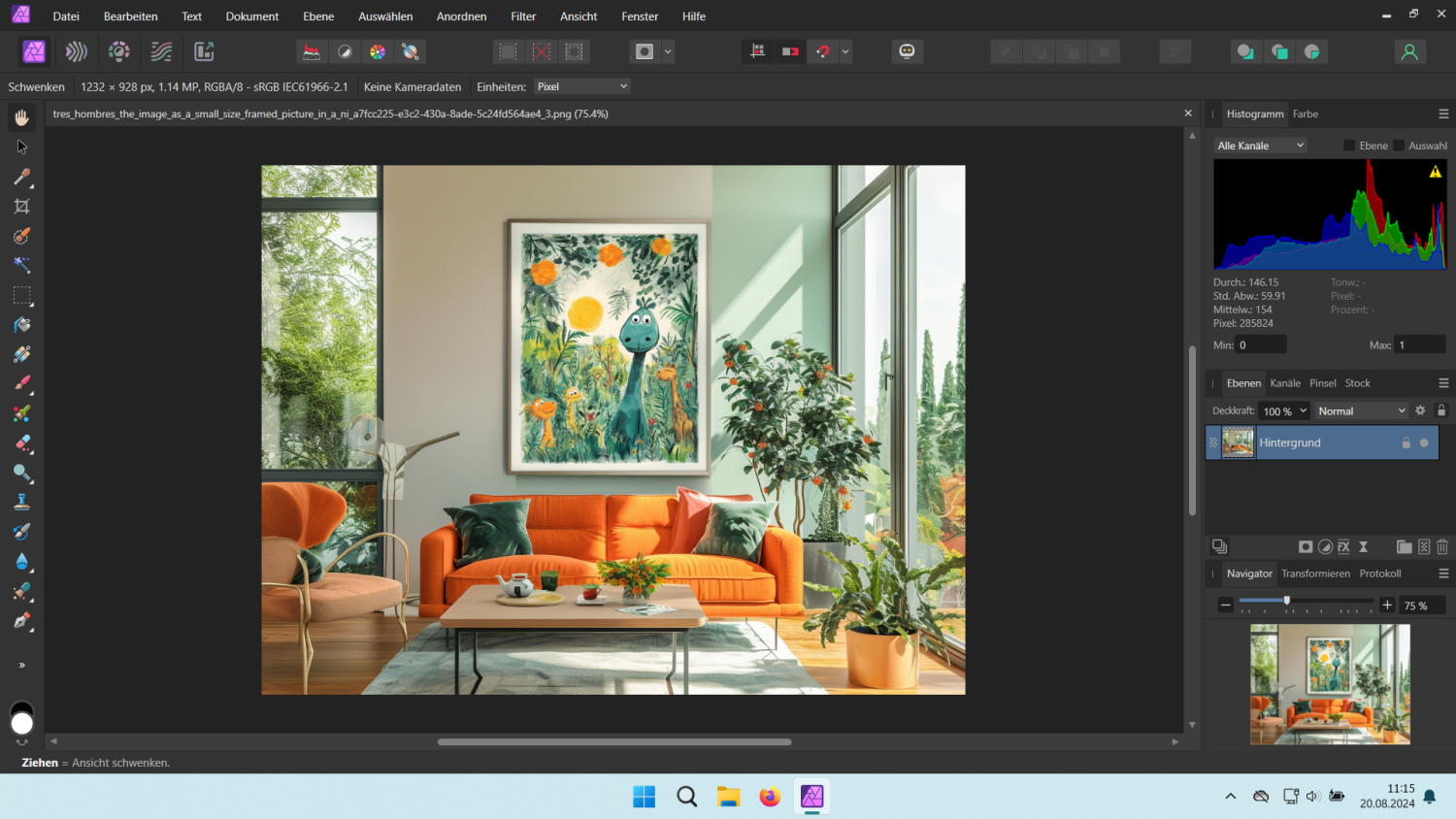Apply Auto Levels from the toolbar
Screen dimensions: 1456x819
[312, 51]
